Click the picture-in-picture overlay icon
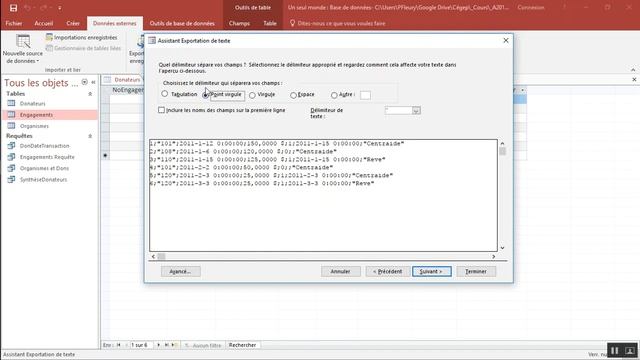The height and width of the screenshot is (360, 640). (x=630, y=350)
